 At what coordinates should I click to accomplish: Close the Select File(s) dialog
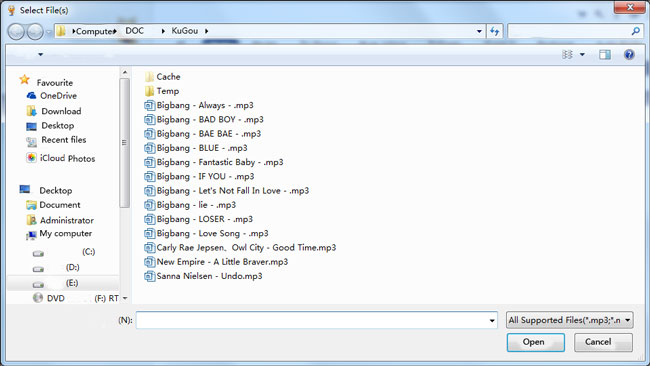click(629, 7)
